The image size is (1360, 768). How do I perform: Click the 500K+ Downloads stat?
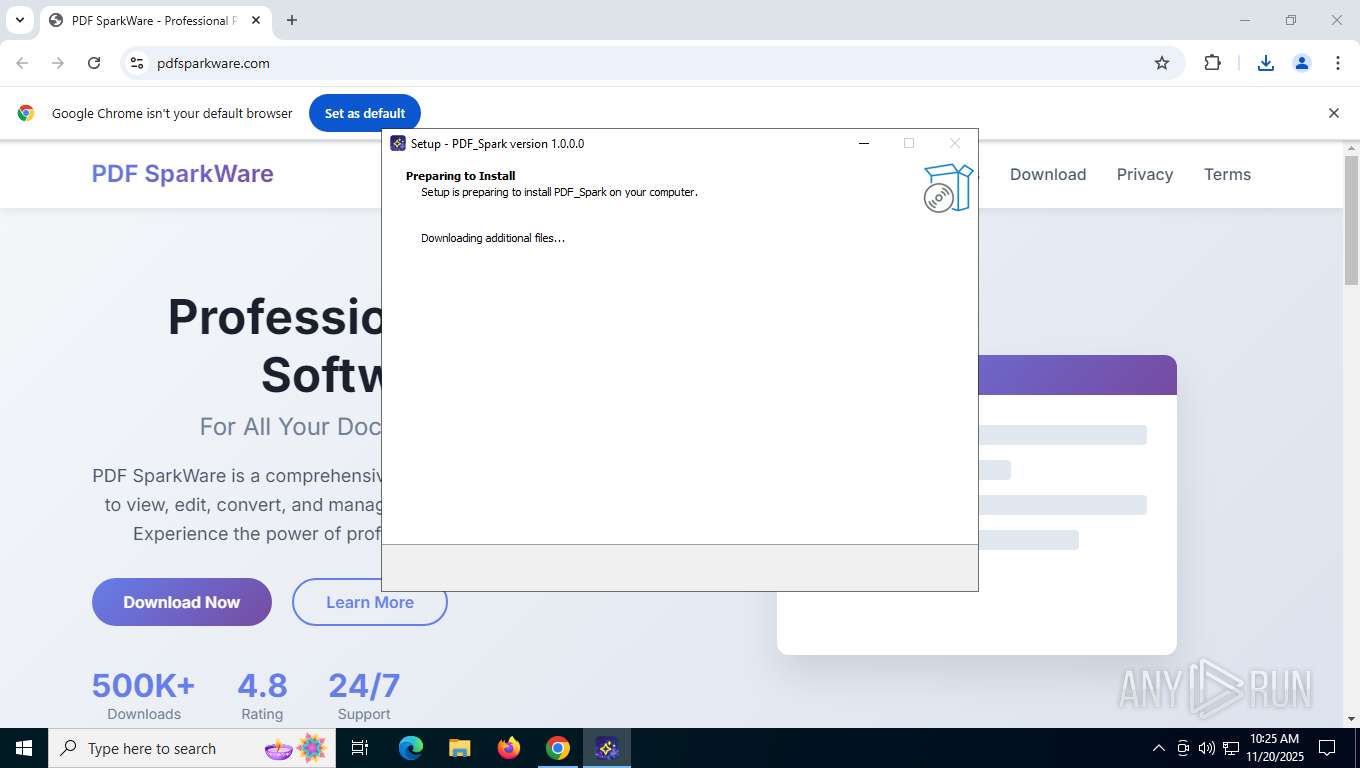tap(144, 696)
